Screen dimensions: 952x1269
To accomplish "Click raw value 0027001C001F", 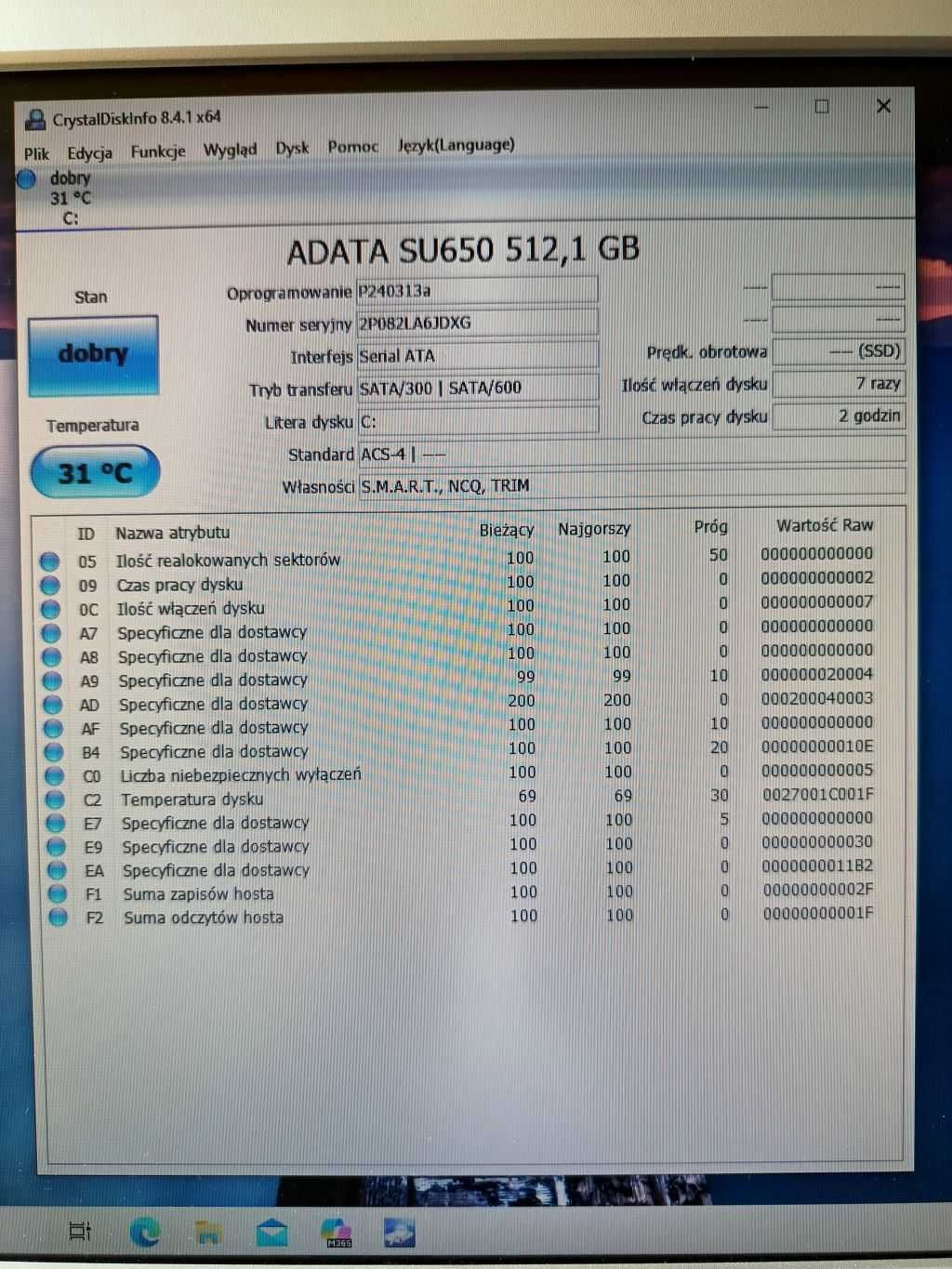I will (818, 795).
